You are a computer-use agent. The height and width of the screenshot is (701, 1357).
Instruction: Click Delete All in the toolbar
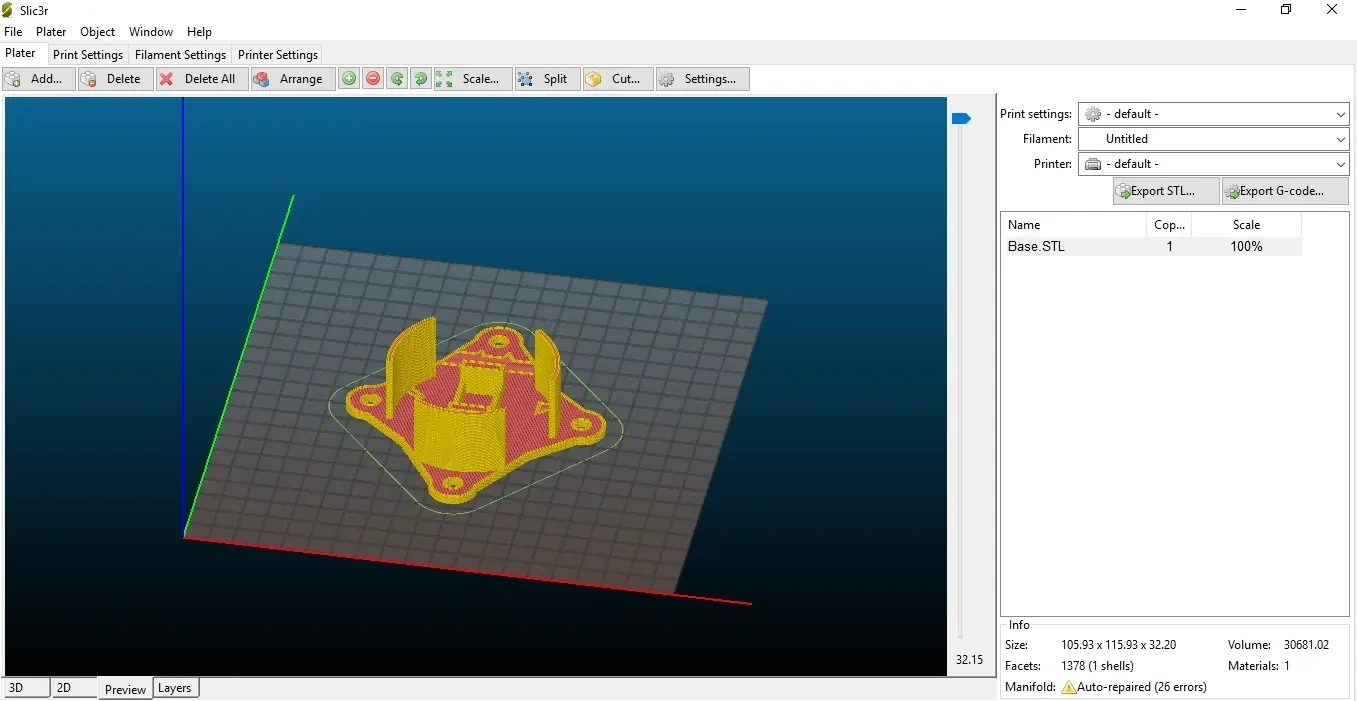[x=202, y=79]
